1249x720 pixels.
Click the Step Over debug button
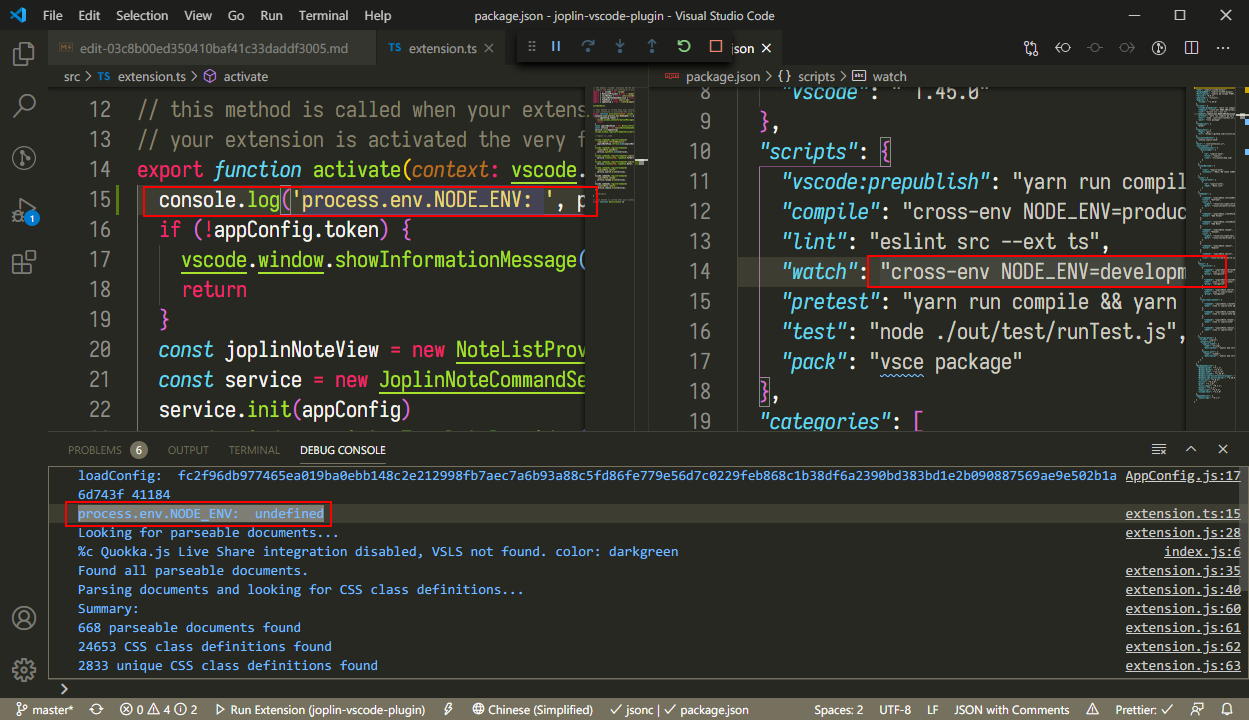(x=588, y=47)
